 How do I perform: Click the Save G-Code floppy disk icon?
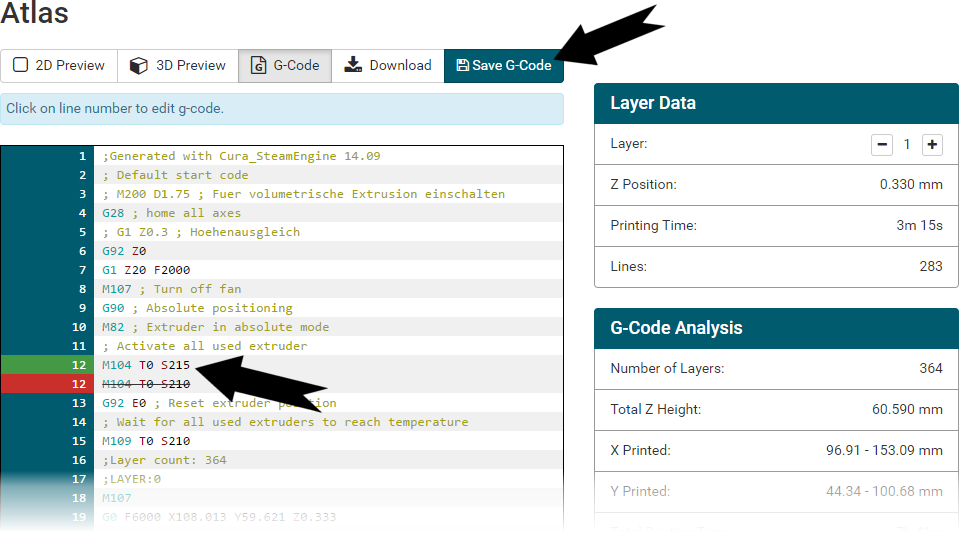pos(462,66)
